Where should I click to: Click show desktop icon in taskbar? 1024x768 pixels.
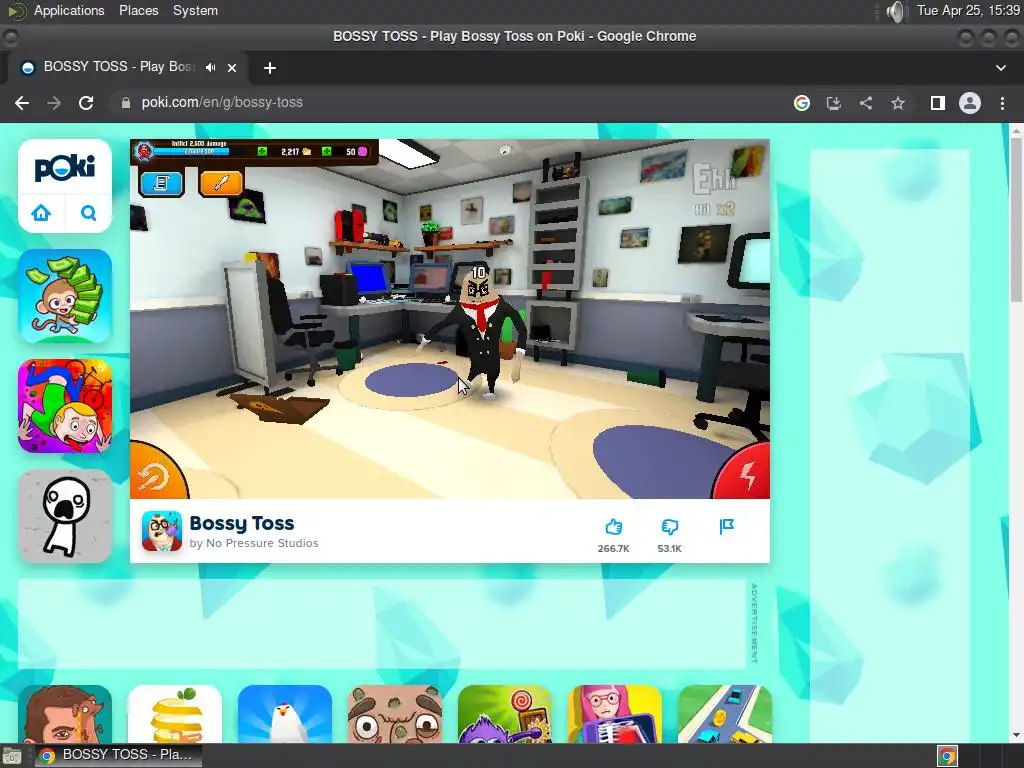(12, 756)
